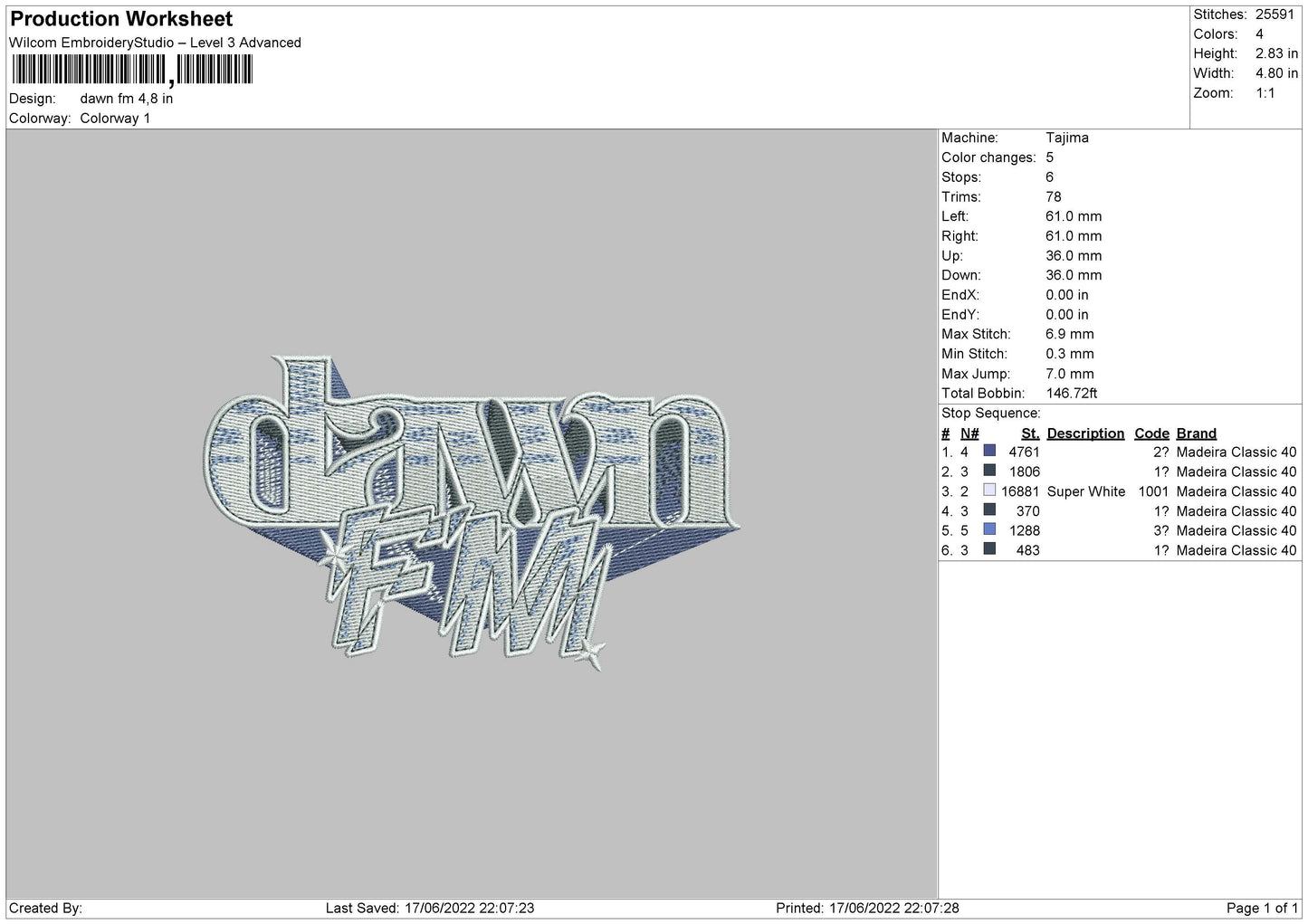Click the color swatch in stop row 1

point(989,452)
